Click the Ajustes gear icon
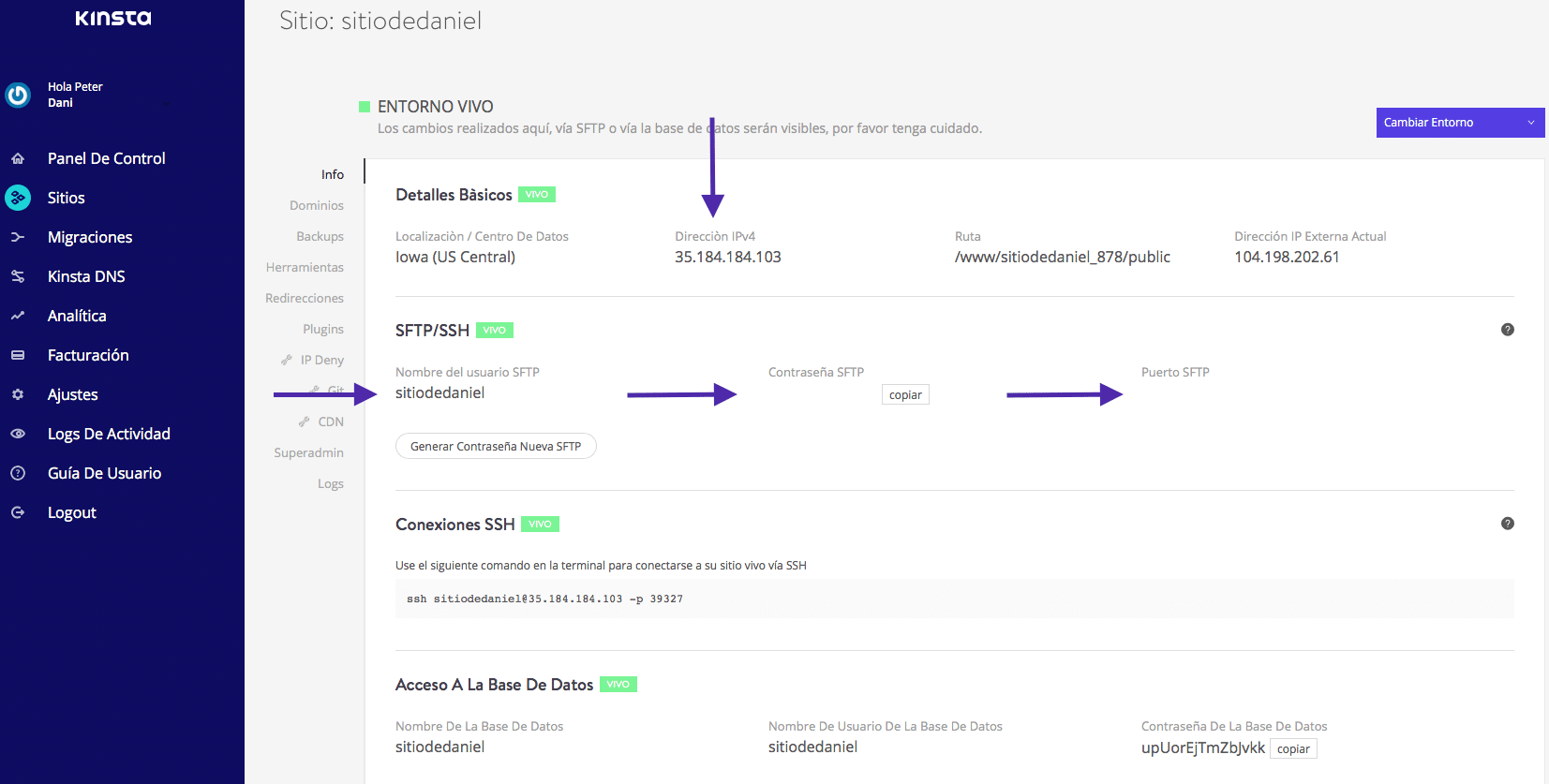The height and width of the screenshot is (784, 1549). point(18,394)
